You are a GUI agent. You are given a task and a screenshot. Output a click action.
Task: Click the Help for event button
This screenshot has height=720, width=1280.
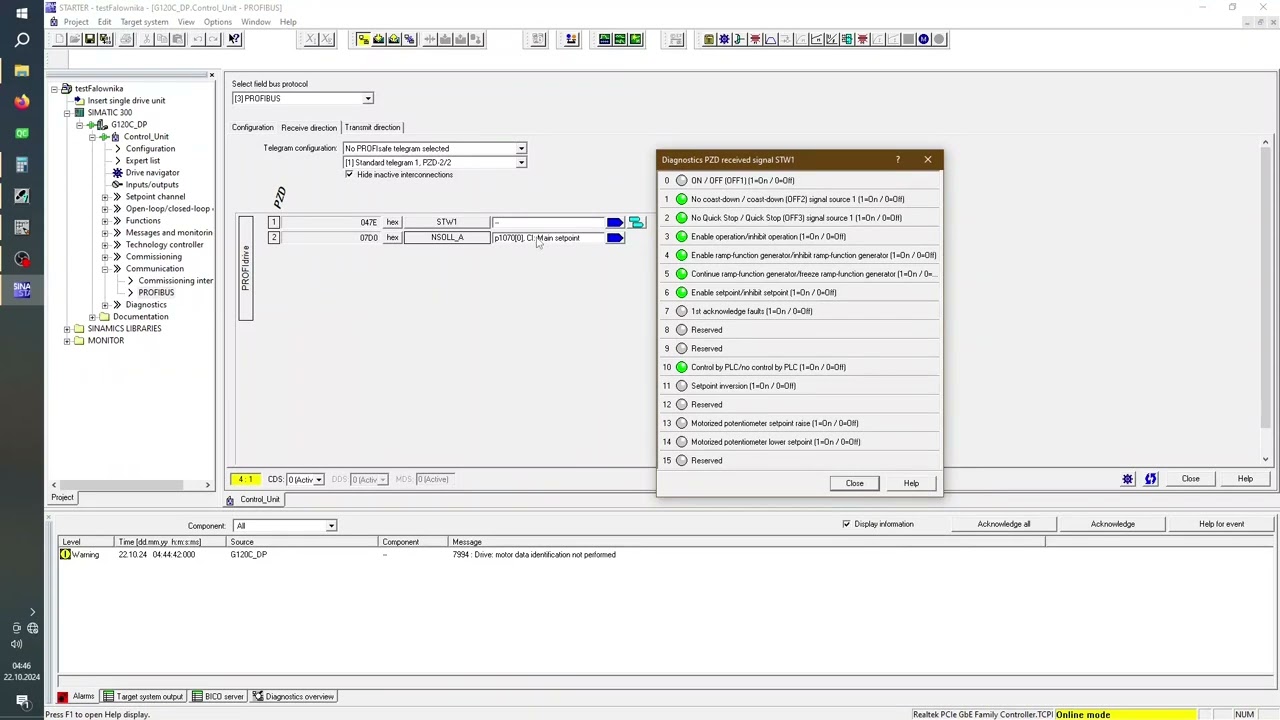1222,524
